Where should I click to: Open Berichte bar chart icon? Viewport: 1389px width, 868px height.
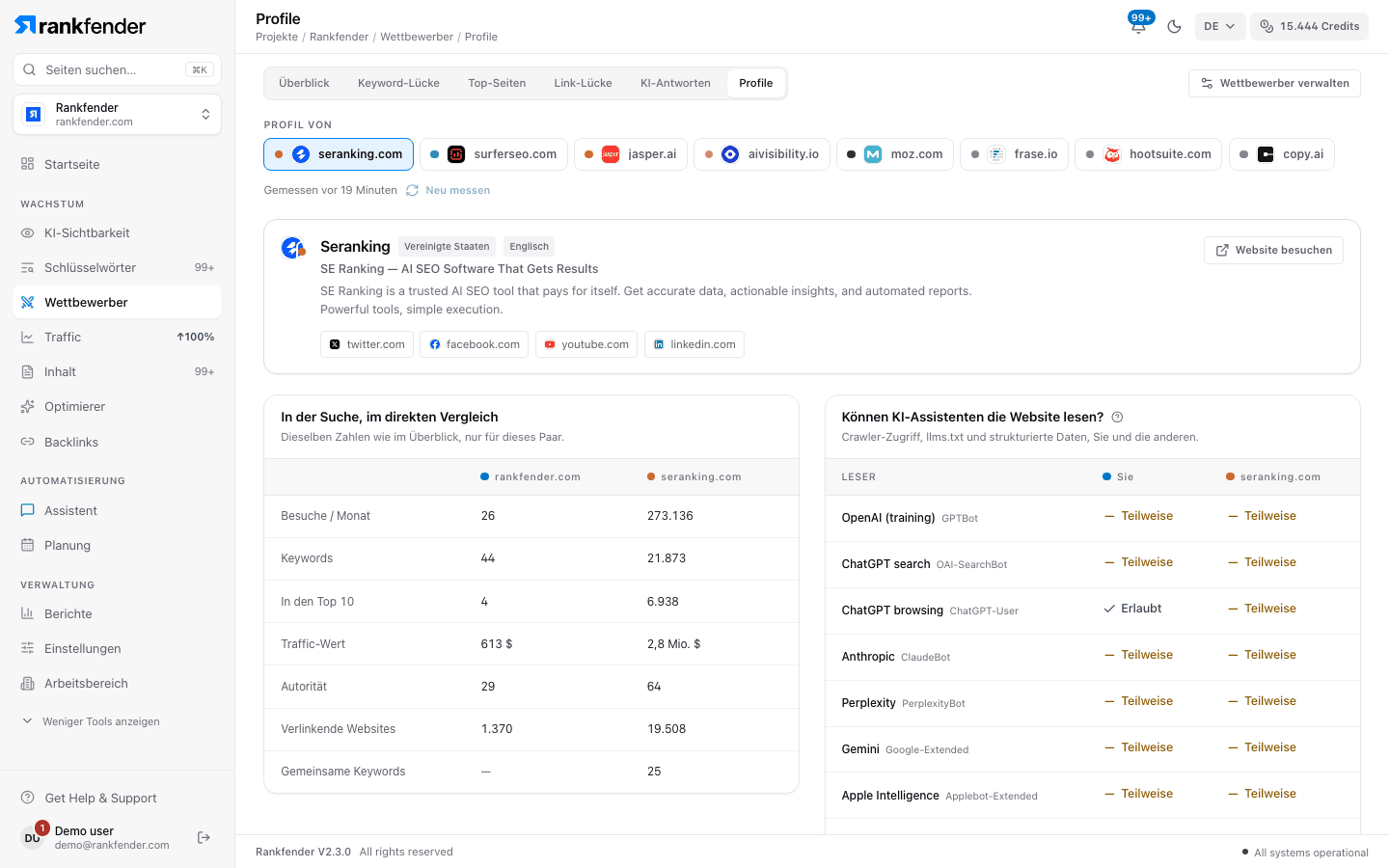click(x=27, y=614)
